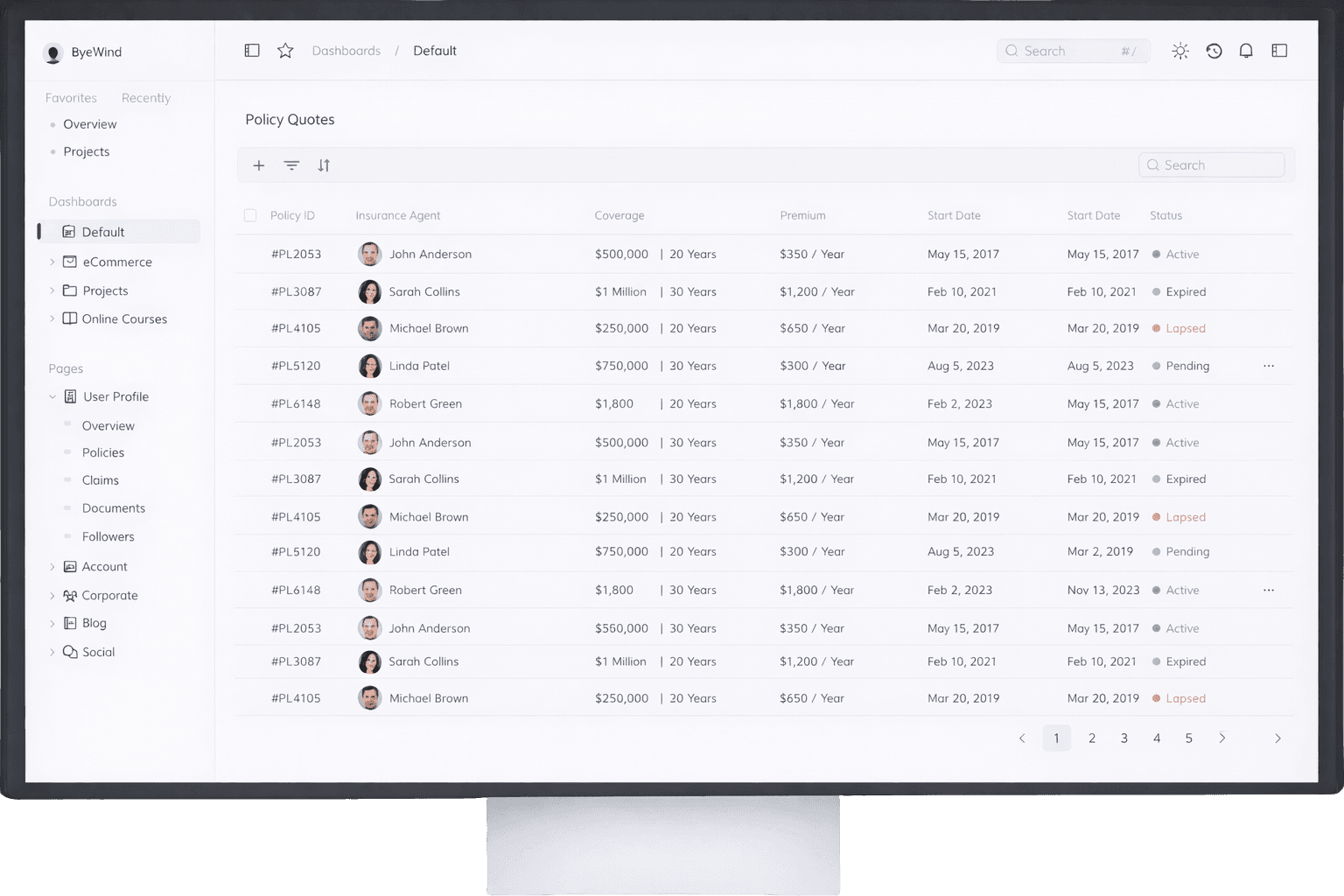
Task: Open the row actions ellipsis for #PL5120
Action: tap(1269, 366)
